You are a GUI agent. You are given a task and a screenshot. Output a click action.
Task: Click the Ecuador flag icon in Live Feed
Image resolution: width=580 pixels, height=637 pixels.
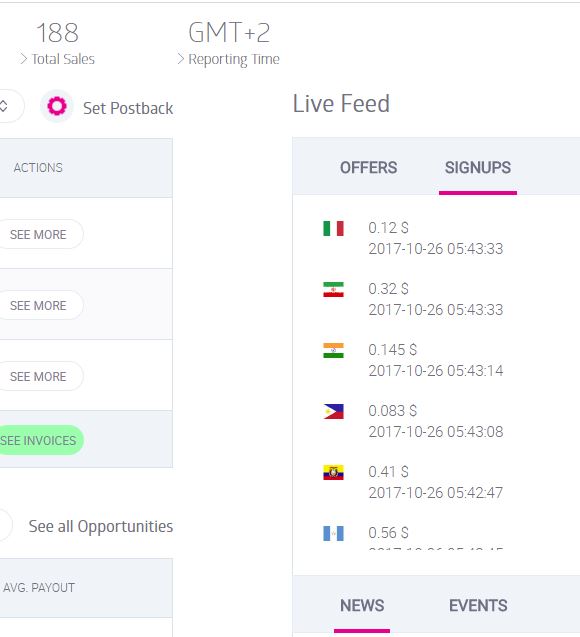click(x=333, y=472)
